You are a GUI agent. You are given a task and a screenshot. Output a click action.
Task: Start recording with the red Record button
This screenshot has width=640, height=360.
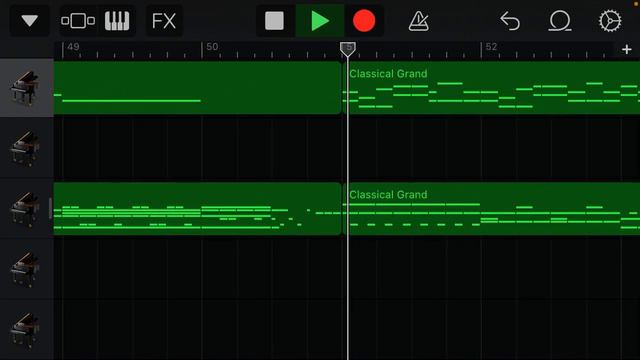coord(364,20)
